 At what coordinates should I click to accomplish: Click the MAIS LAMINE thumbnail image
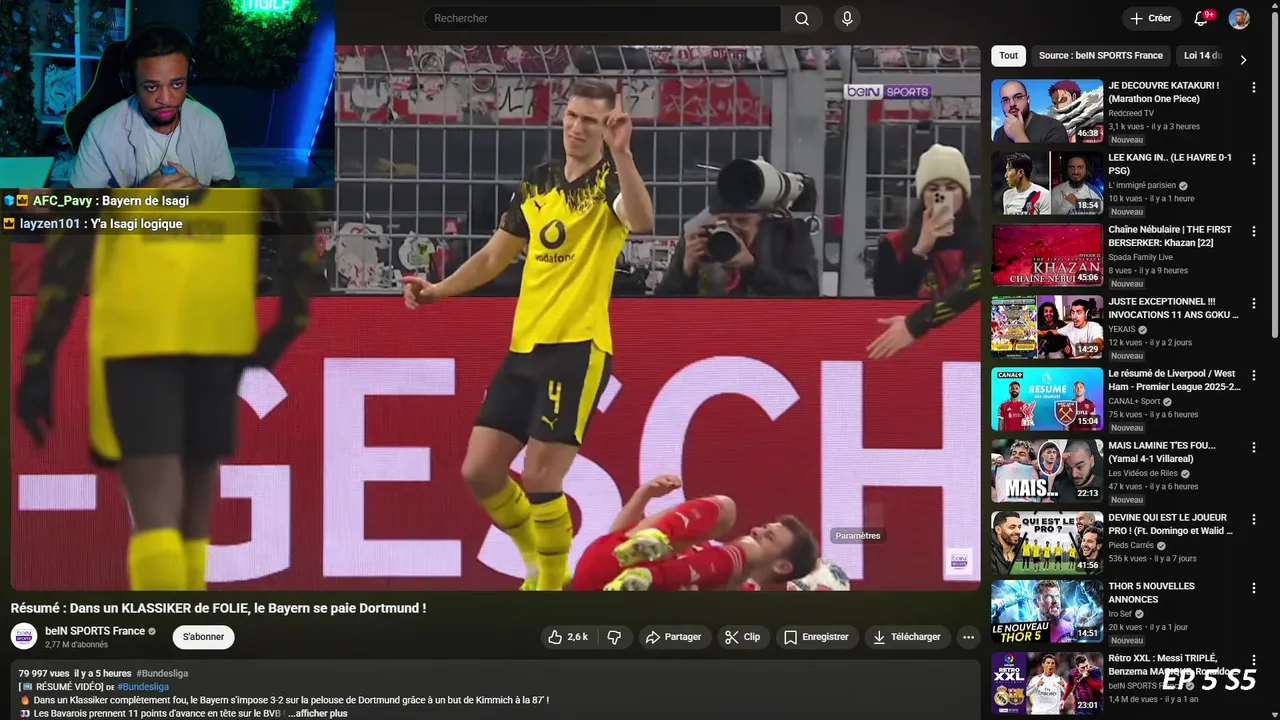[x=1047, y=471]
